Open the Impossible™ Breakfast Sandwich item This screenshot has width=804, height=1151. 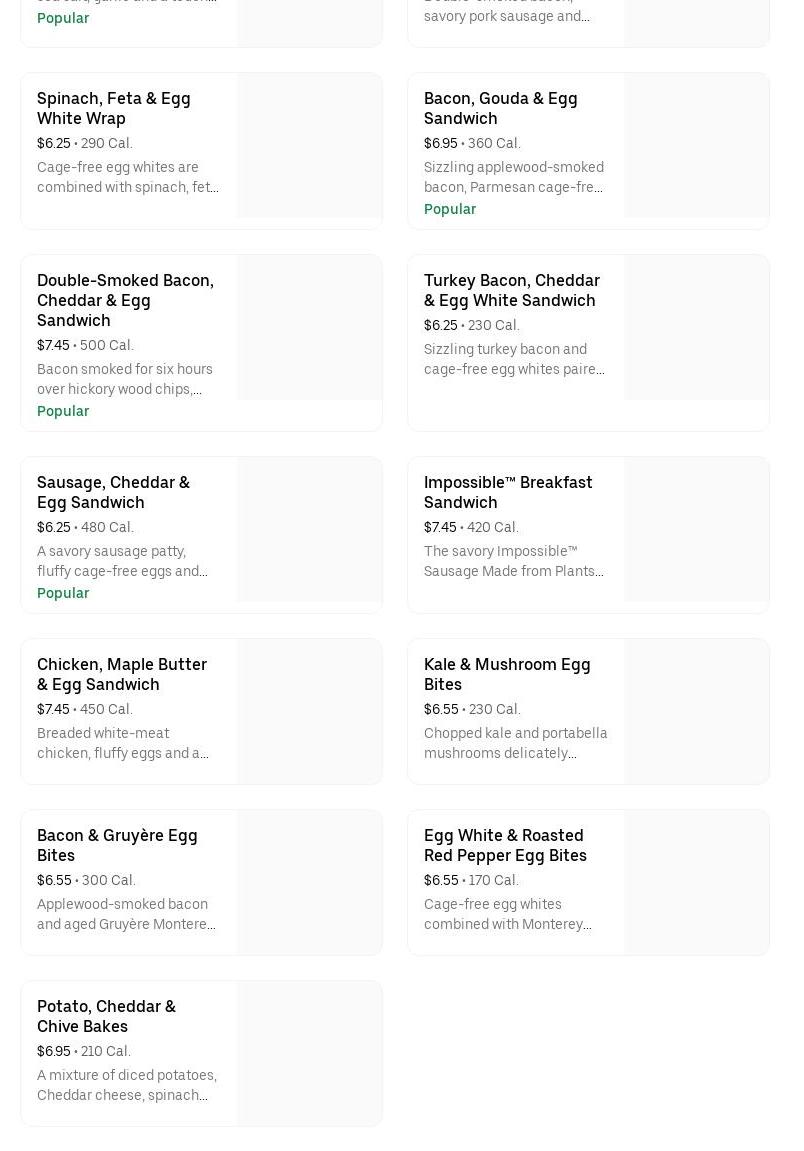click(x=507, y=492)
